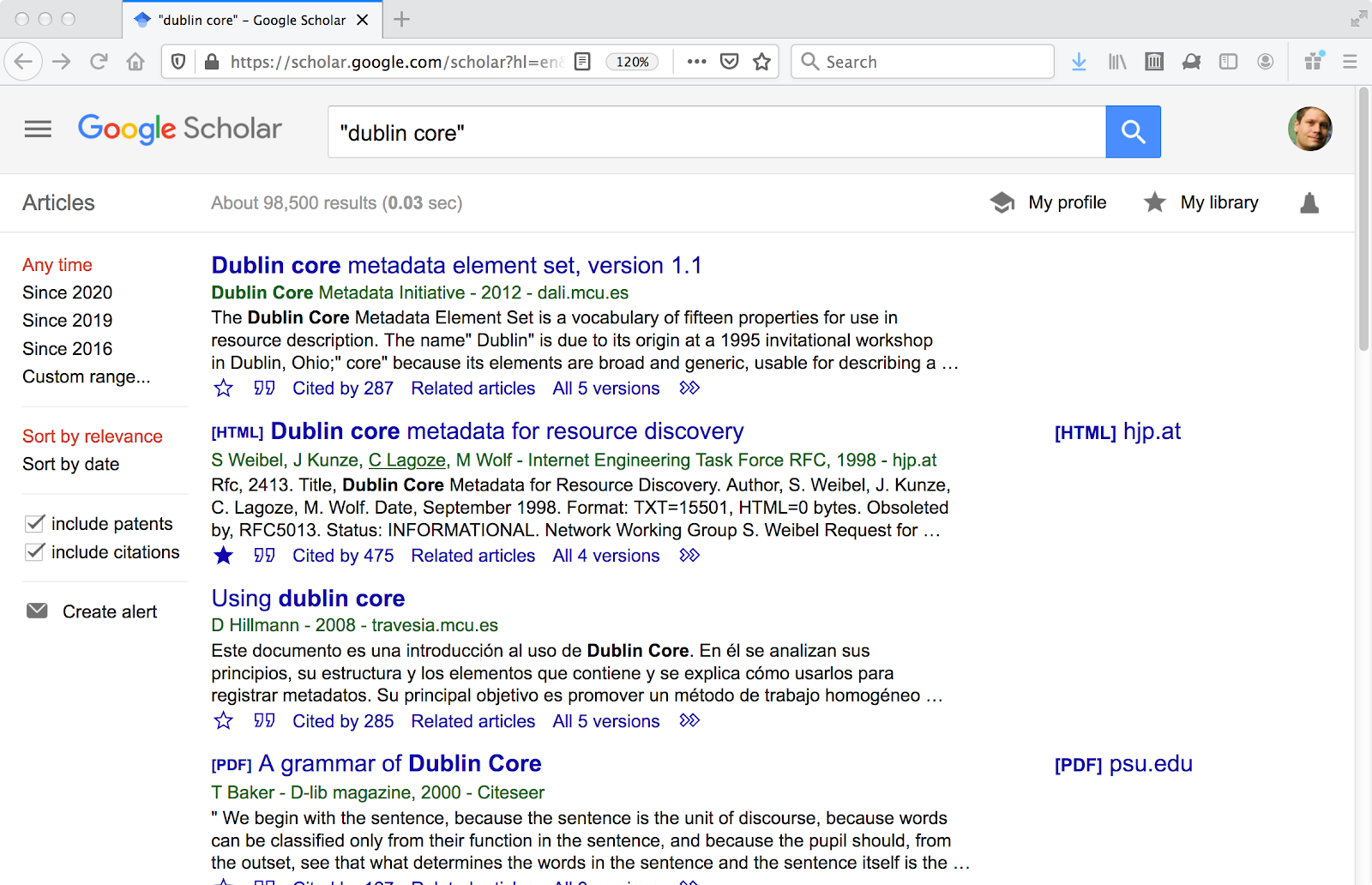The height and width of the screenshot is (885, 1372).
Task: Click the tracking protection shield icon
Action: 178,62
